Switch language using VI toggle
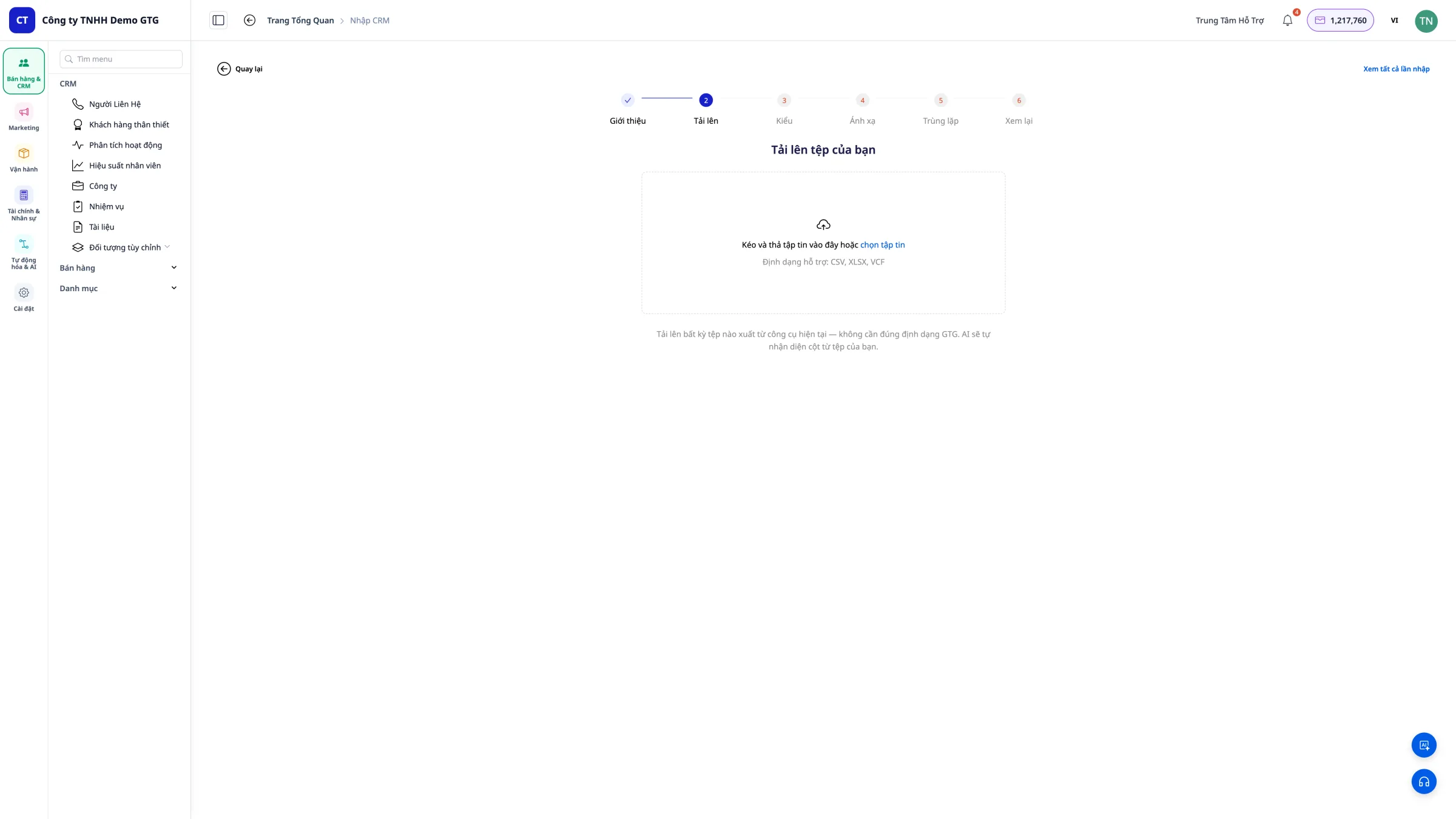Viewport: 1456px width, 819px height. click(1394, 21)
